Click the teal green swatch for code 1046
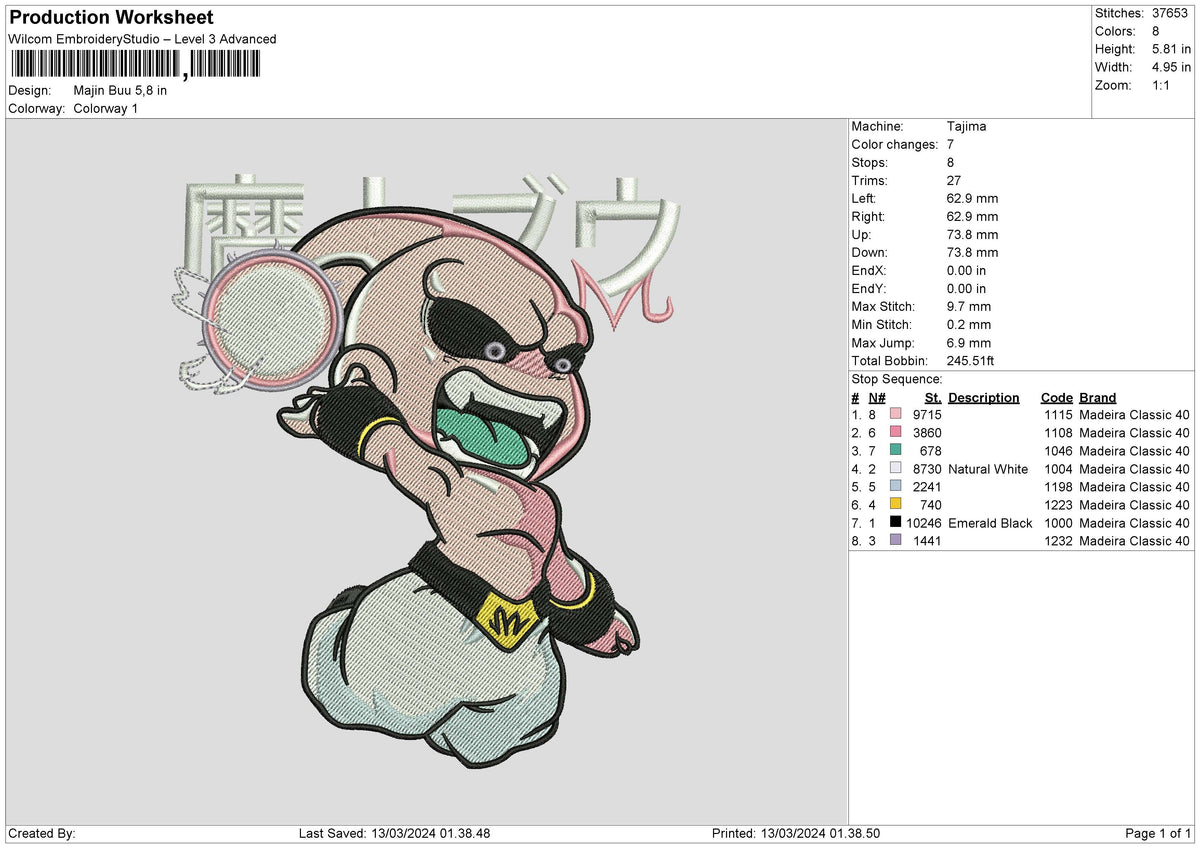This screenshot has height=848, width=1200. 895,451
